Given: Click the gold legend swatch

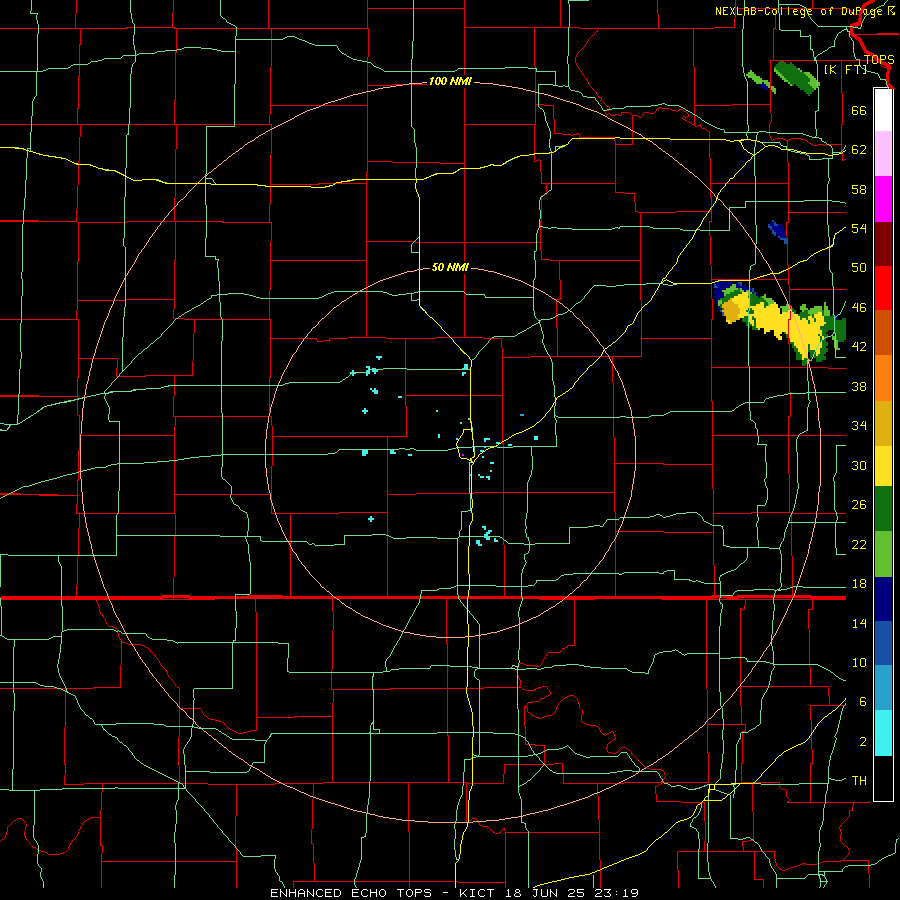Looking at the screenshot, I should point(883,423).
